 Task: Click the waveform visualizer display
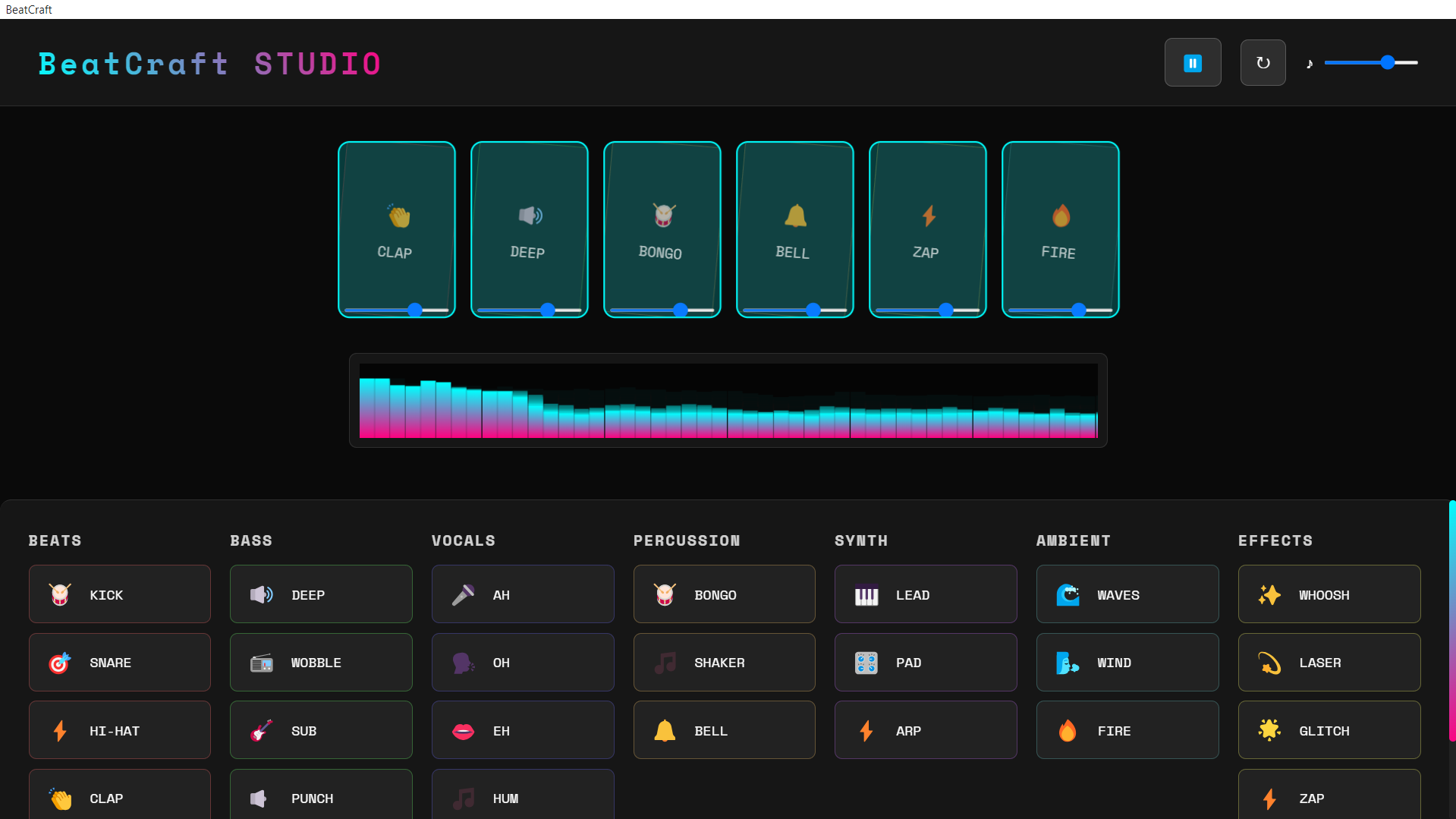coord(728,400)
